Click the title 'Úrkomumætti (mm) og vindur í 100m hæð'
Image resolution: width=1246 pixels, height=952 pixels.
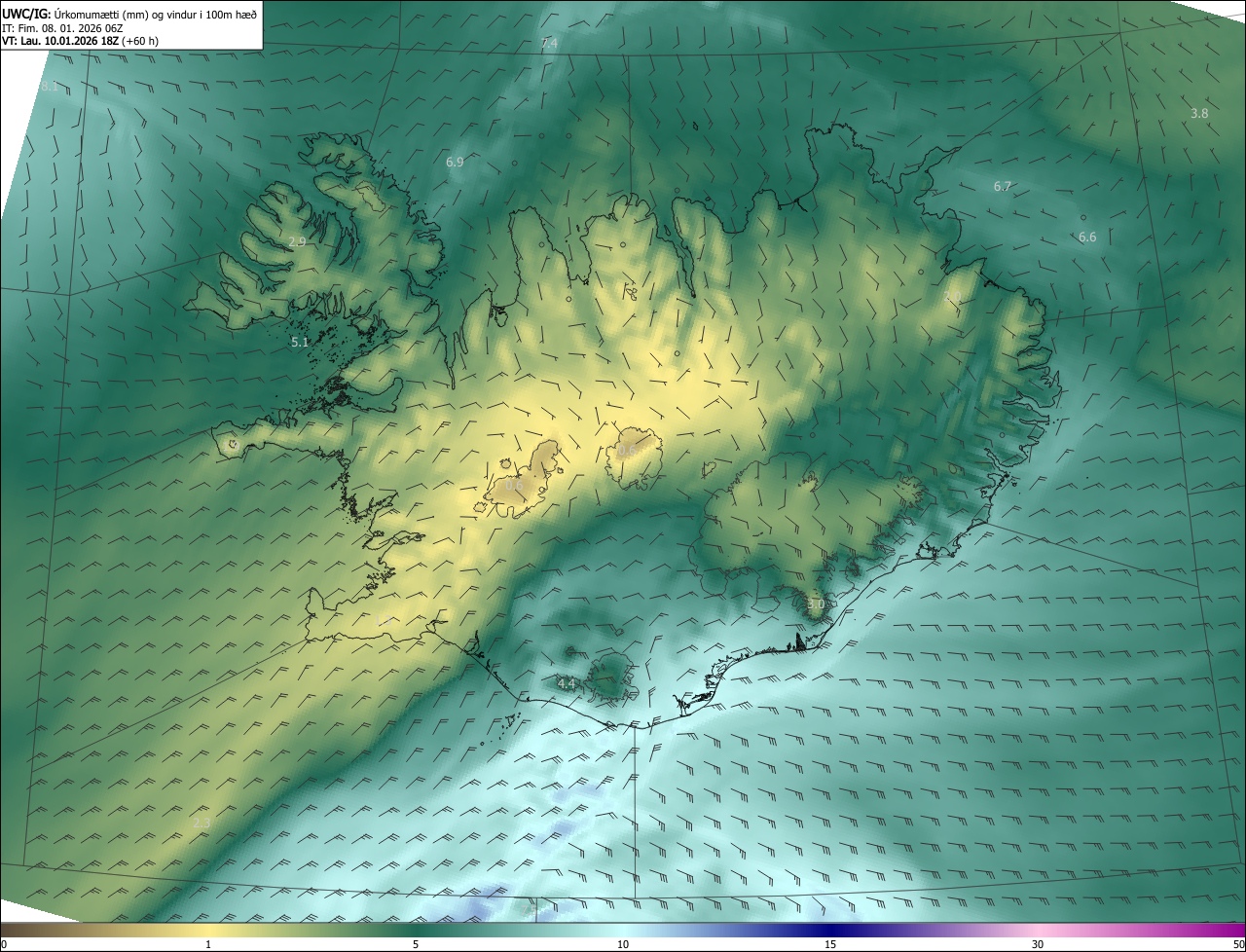pyautogui.click(x=156, y=14)
